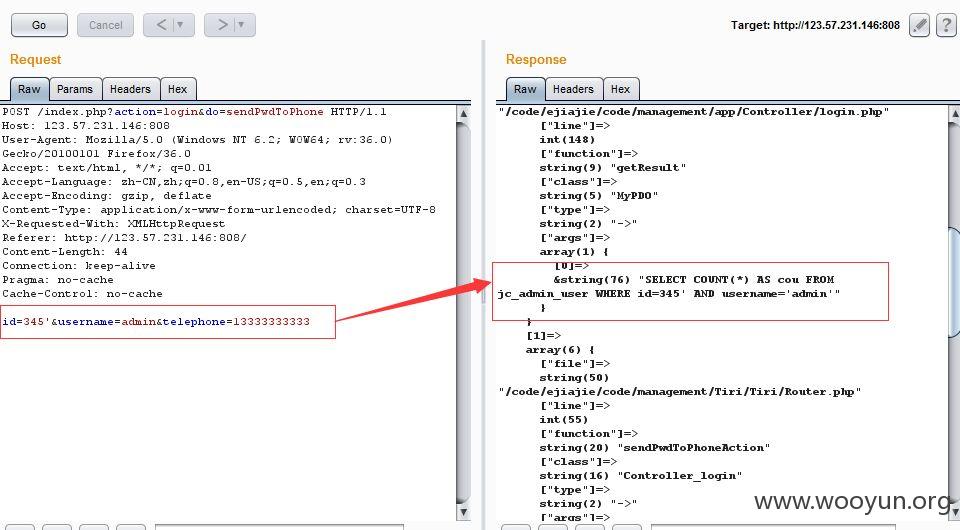Click the request pane scroll-down arrow

463,512
